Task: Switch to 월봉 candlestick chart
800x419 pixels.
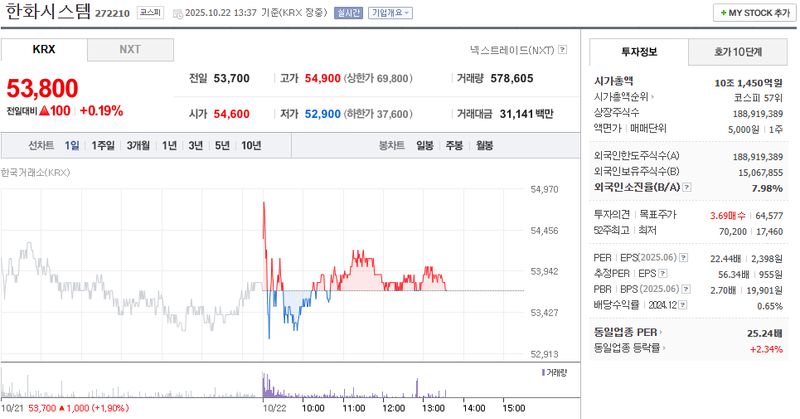Action: pyautogui.click(x=485, y=145)
